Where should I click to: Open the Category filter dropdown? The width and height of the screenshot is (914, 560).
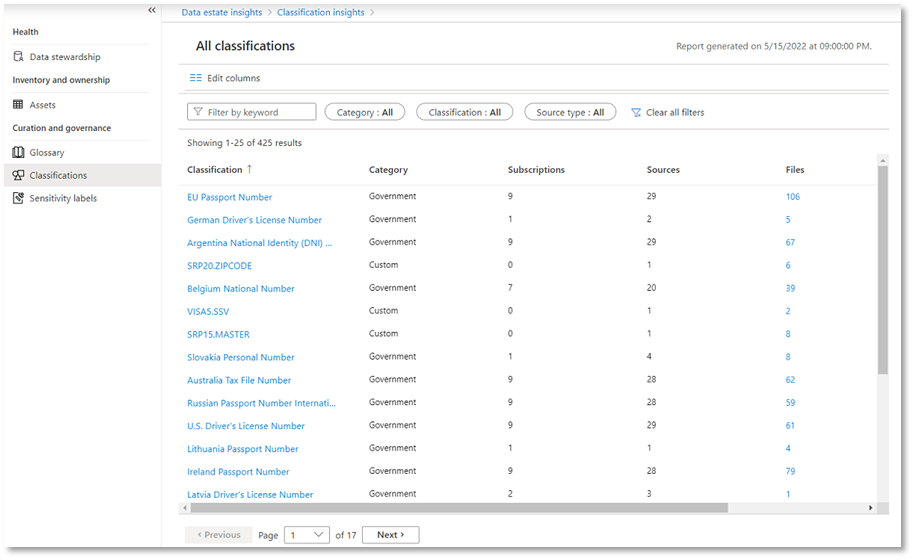tap(365, 113)
